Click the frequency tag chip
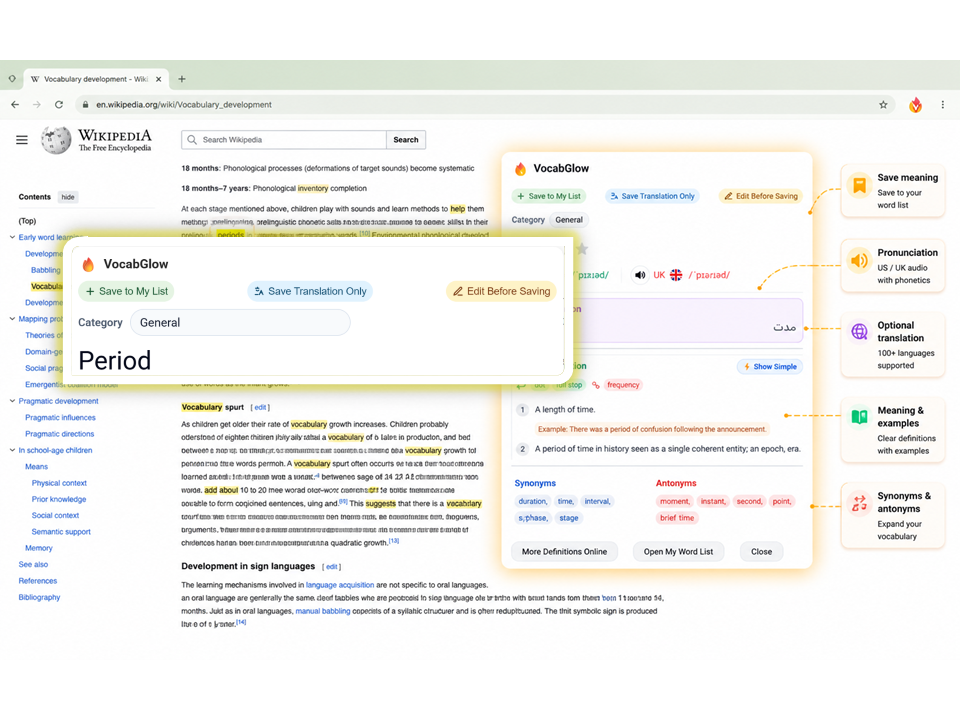 tap(623, 385)
